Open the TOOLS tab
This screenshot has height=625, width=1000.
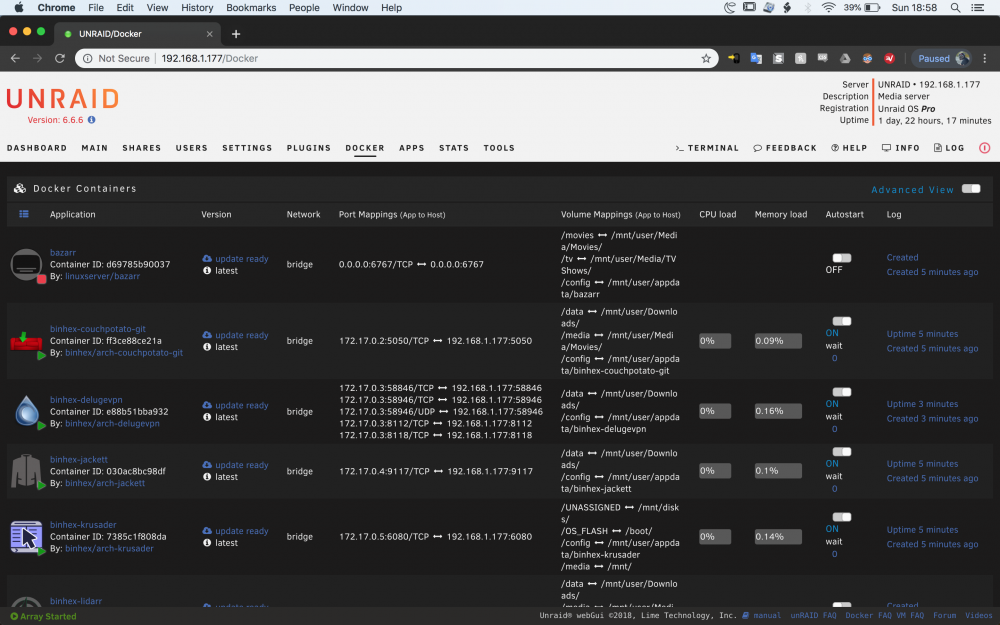pos(499,148)
